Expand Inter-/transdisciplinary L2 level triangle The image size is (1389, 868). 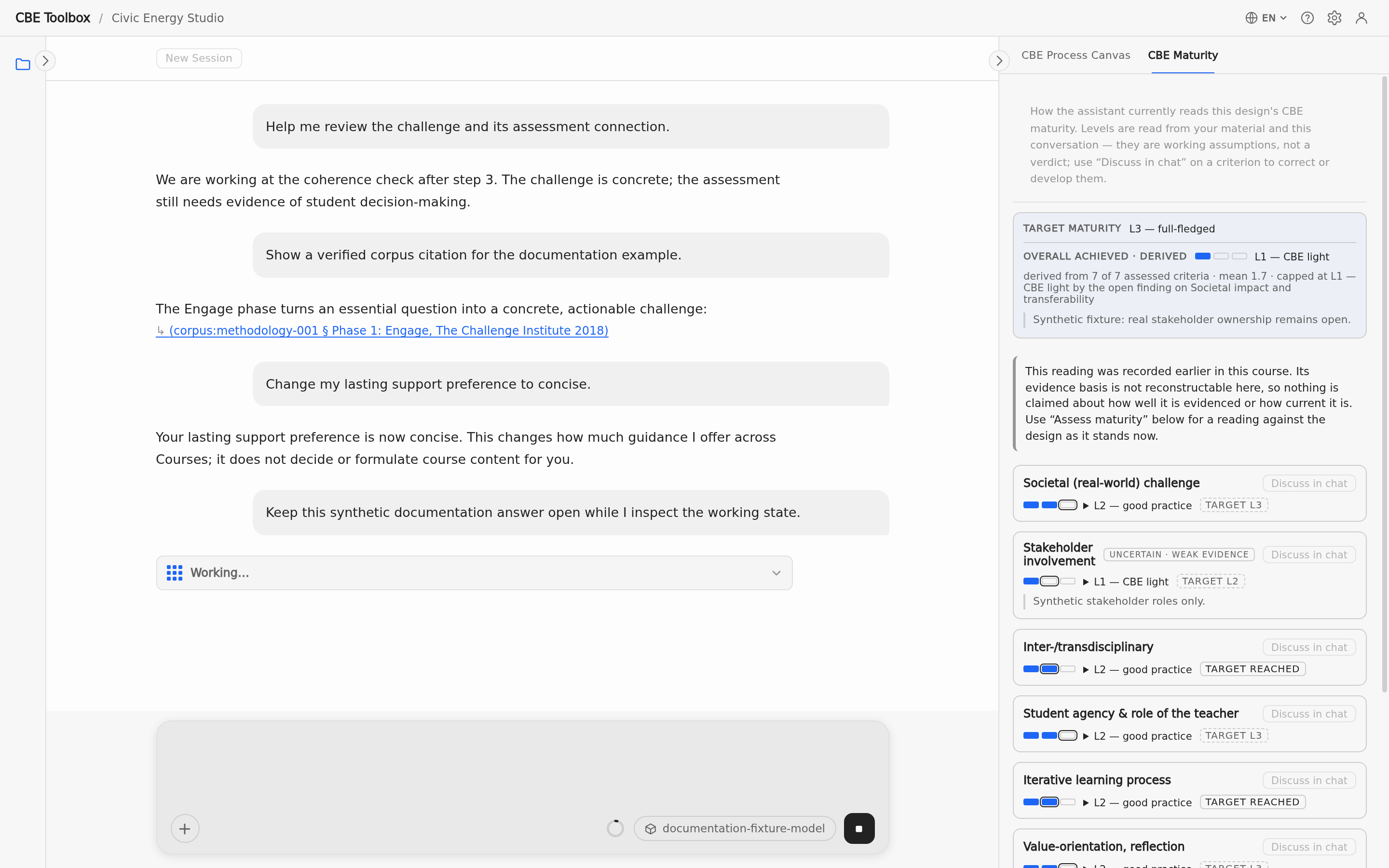pyautogui.click(x=1086, y=670)
